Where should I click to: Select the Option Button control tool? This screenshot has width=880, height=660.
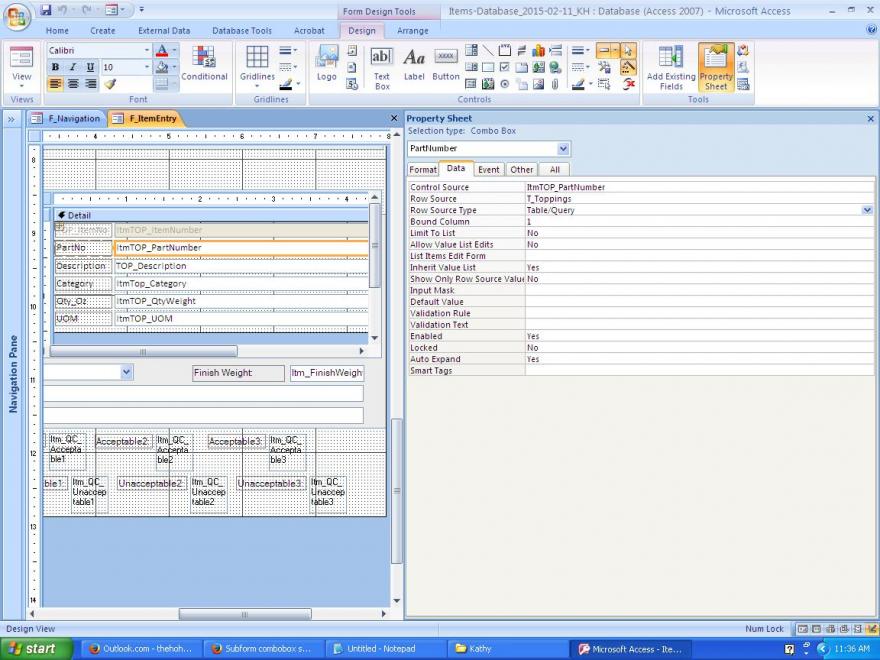pos(505,84)
